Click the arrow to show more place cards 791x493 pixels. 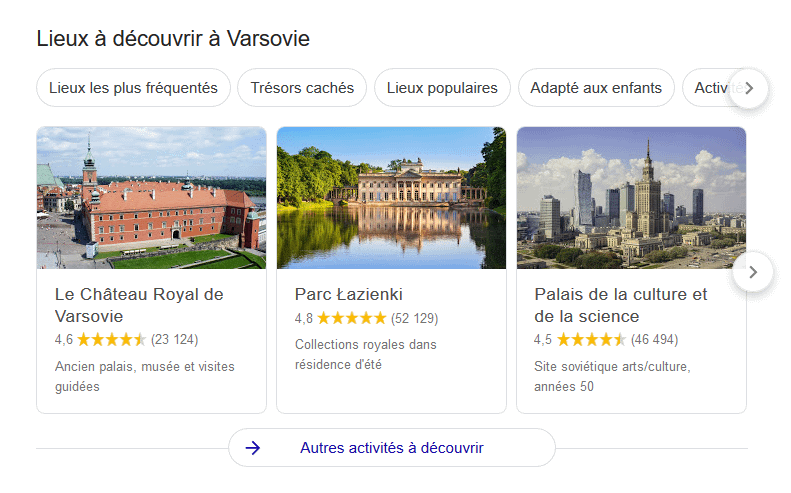753,272
